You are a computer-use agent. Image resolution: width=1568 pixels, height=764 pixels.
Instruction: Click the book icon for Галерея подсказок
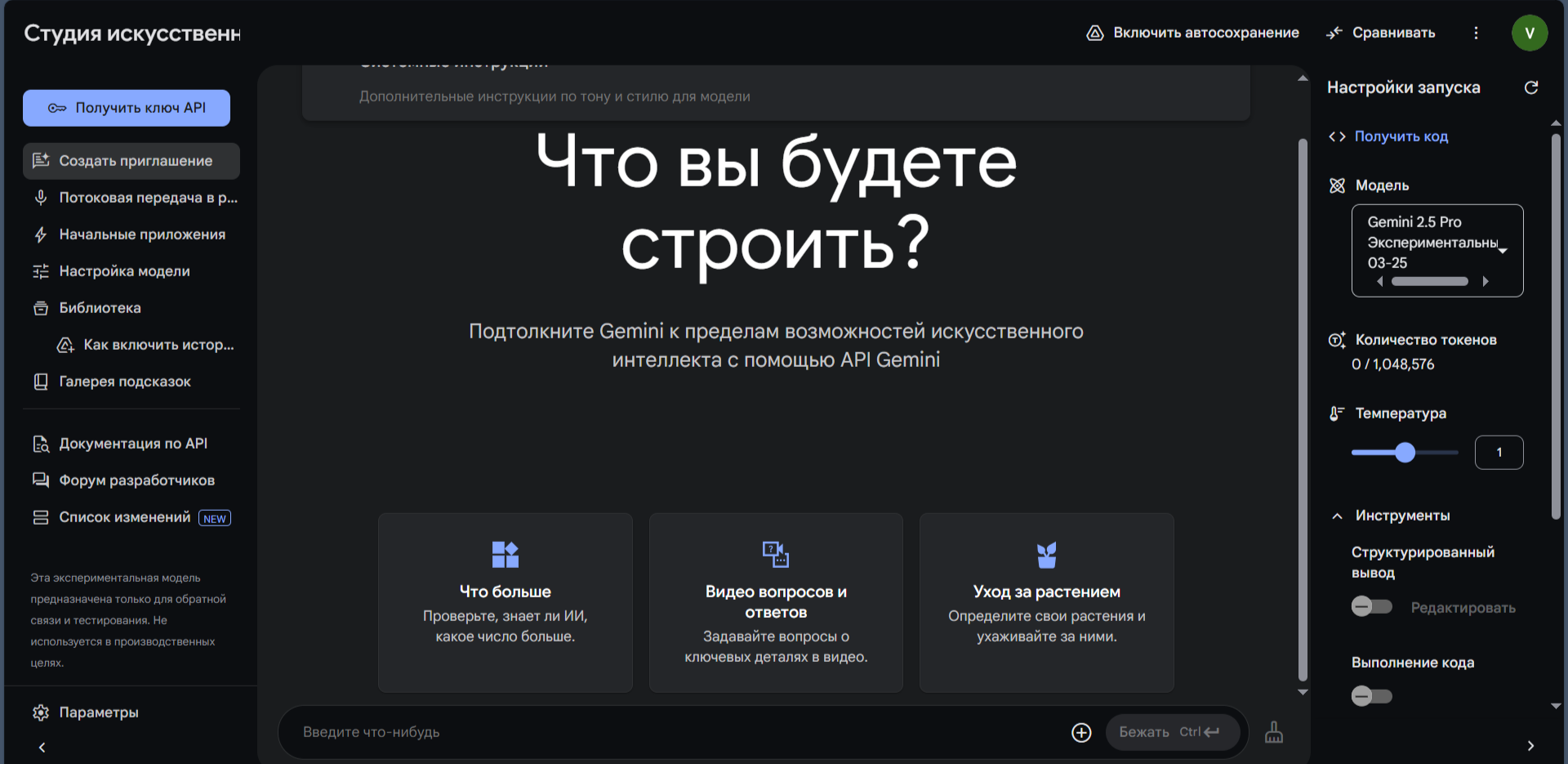pyautogui.click(x=41, y=382)
